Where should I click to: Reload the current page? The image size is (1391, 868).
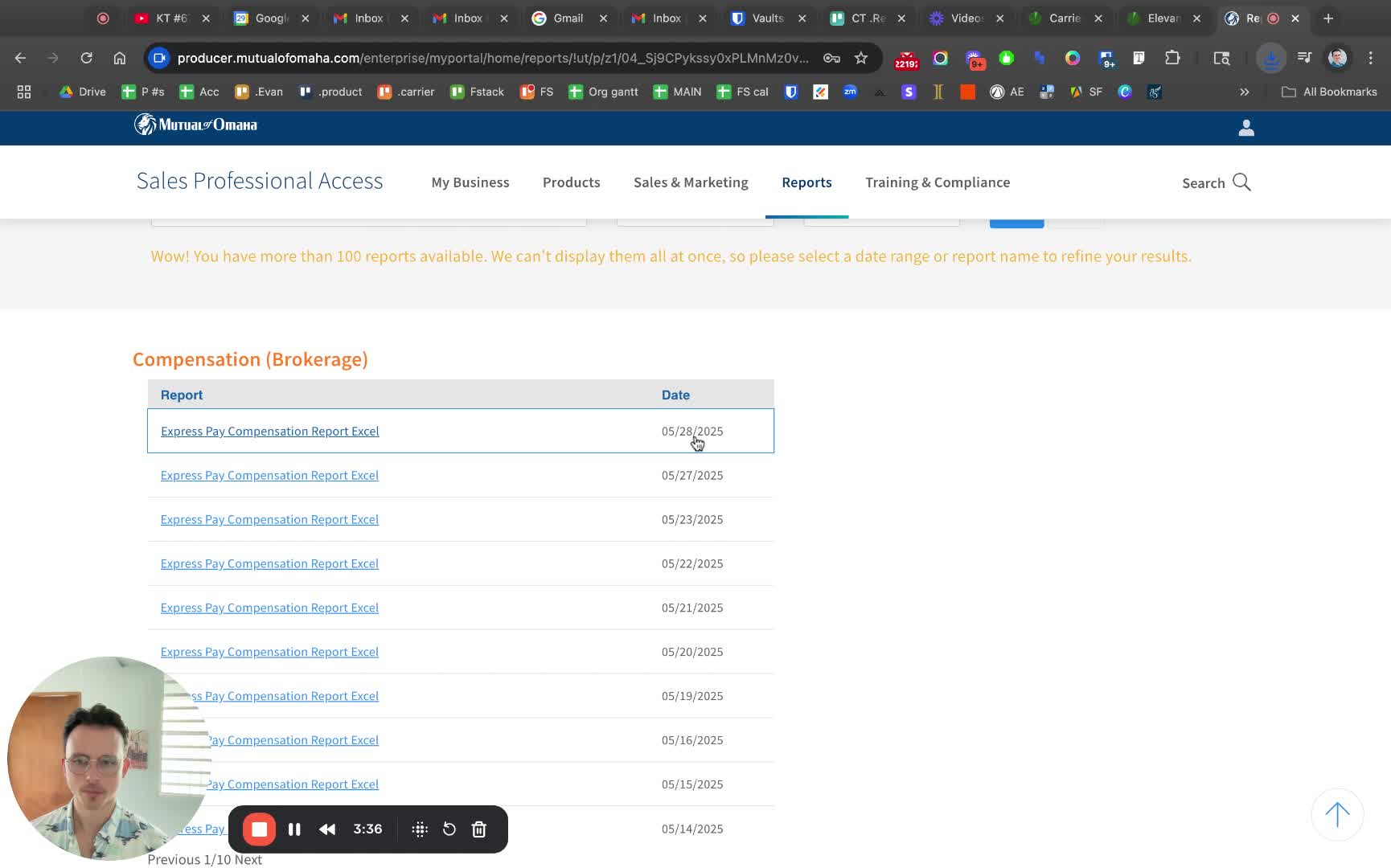point(86,58)
